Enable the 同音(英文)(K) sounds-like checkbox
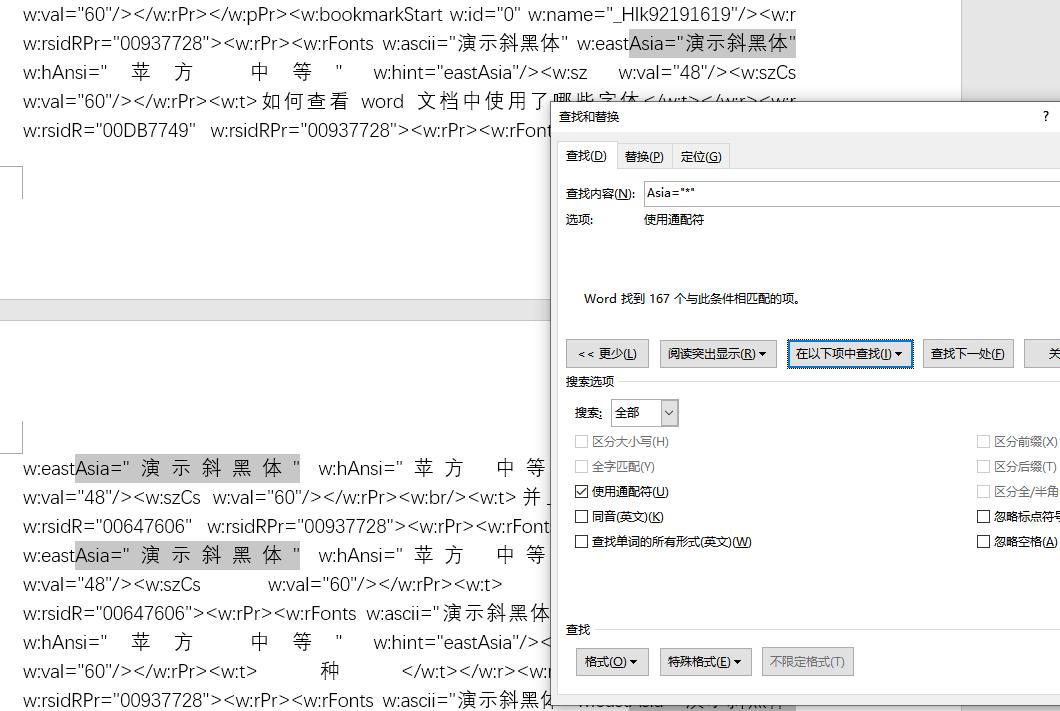 582,518
